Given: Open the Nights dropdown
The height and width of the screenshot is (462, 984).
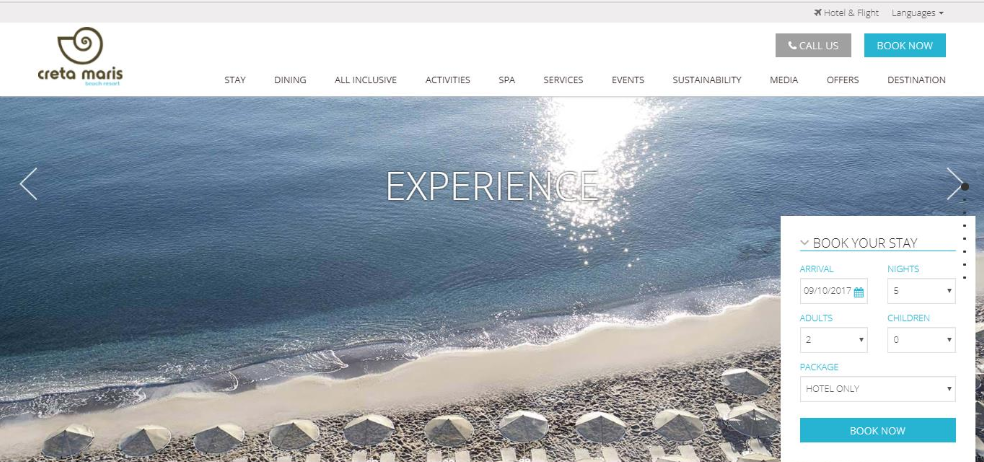Looking at the screenshot, I should click(x=921, y=291).
